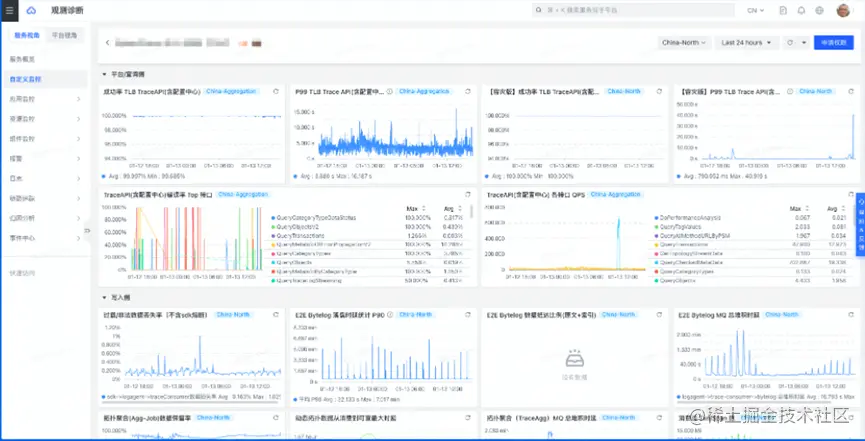Sort error-rate table by Max column
This screenshot has height=441, width=865.
(x=412, y=209)
